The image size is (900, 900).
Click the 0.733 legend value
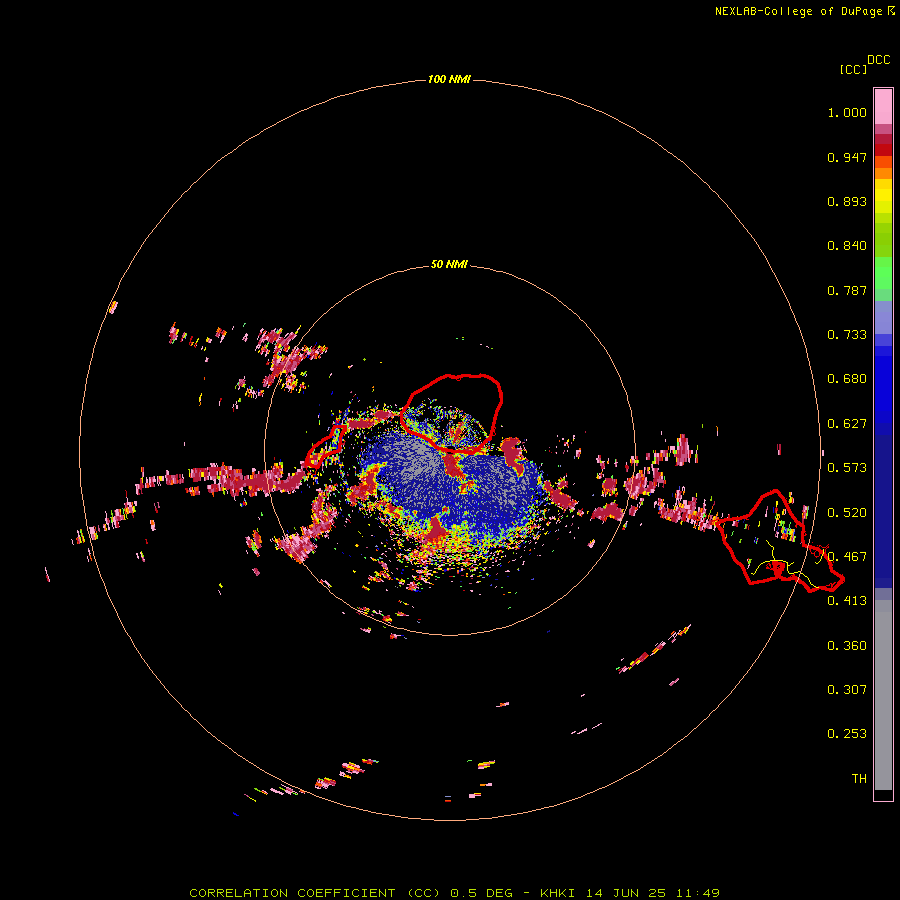[x=847, y=335]
